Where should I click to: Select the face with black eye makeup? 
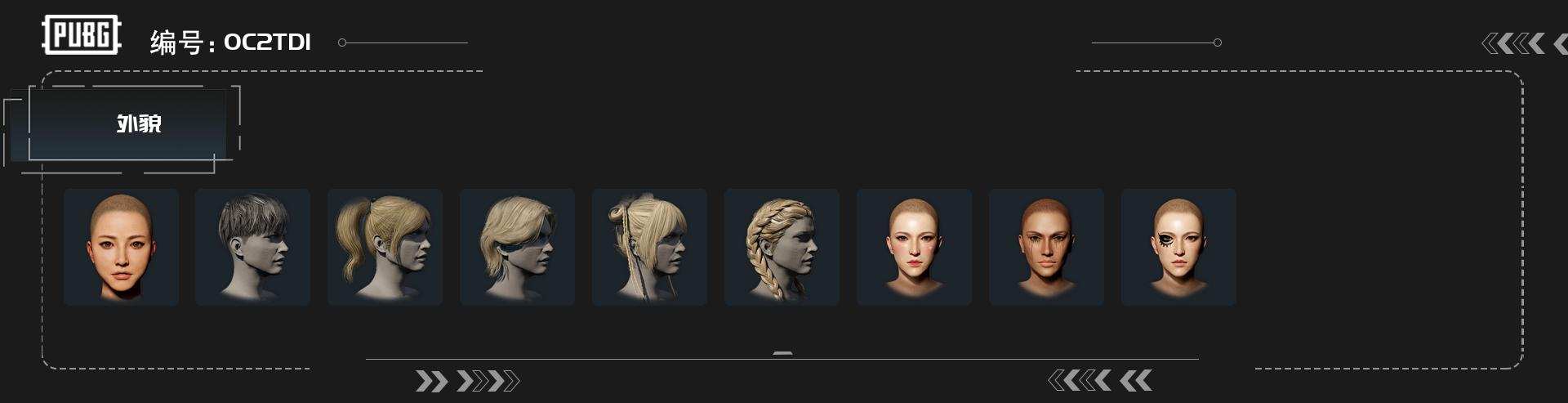1178,247
